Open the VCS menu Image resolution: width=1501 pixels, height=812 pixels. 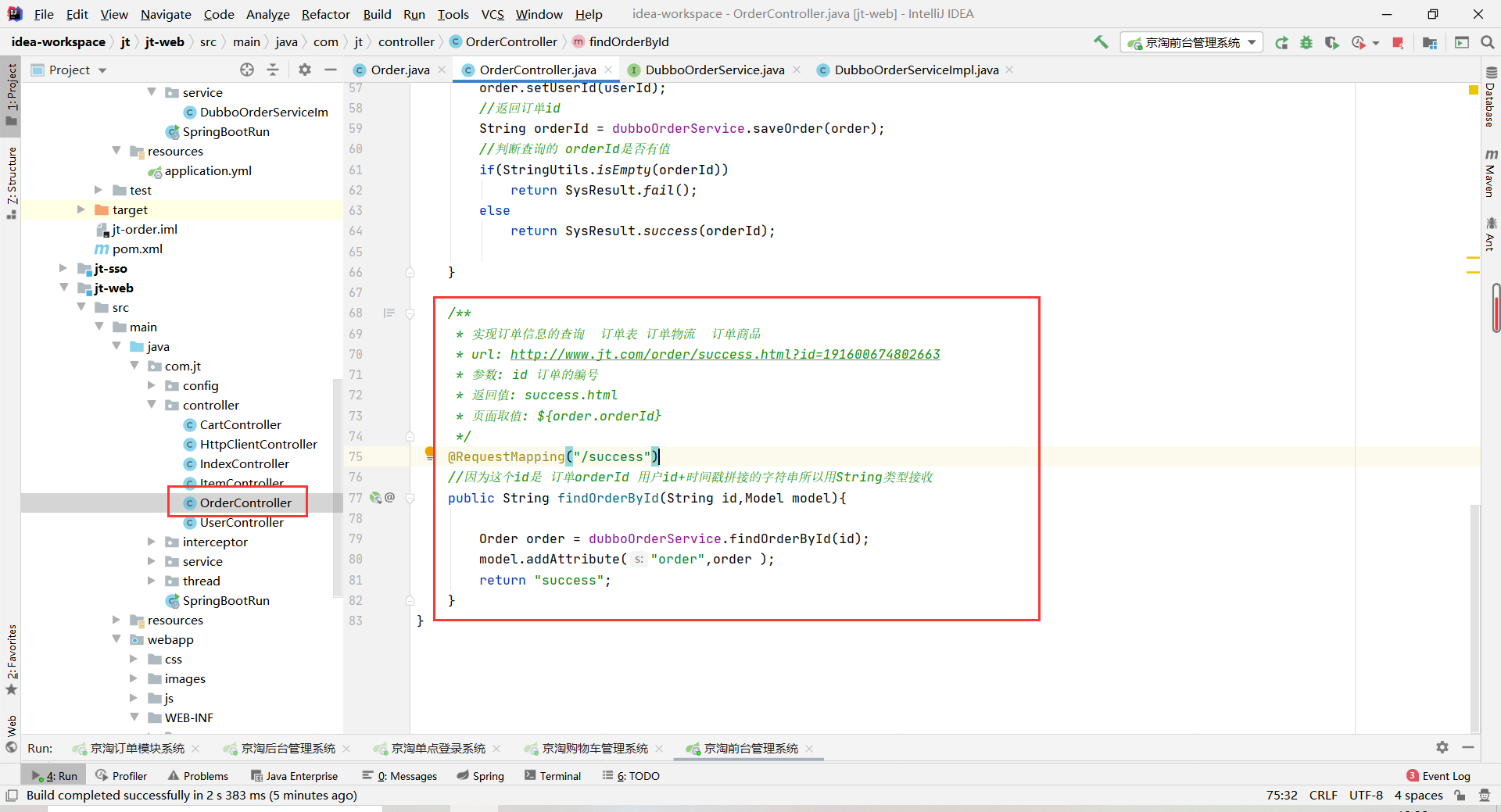[x=493, y=14]
